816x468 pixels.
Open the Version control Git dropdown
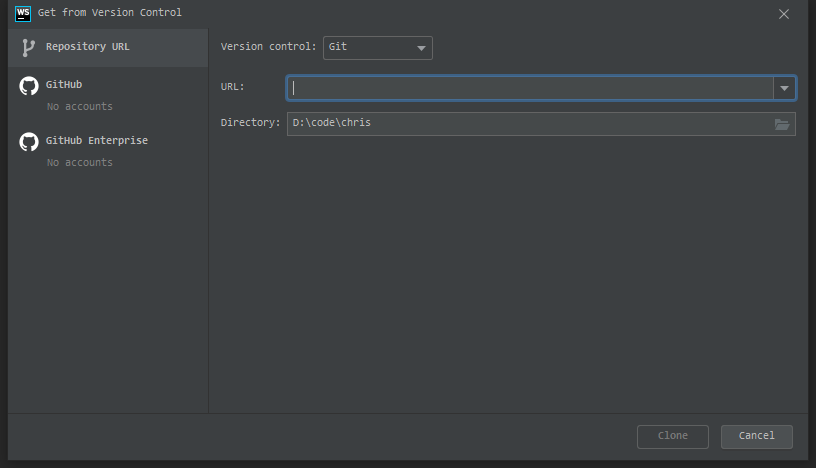pos(378,48)
